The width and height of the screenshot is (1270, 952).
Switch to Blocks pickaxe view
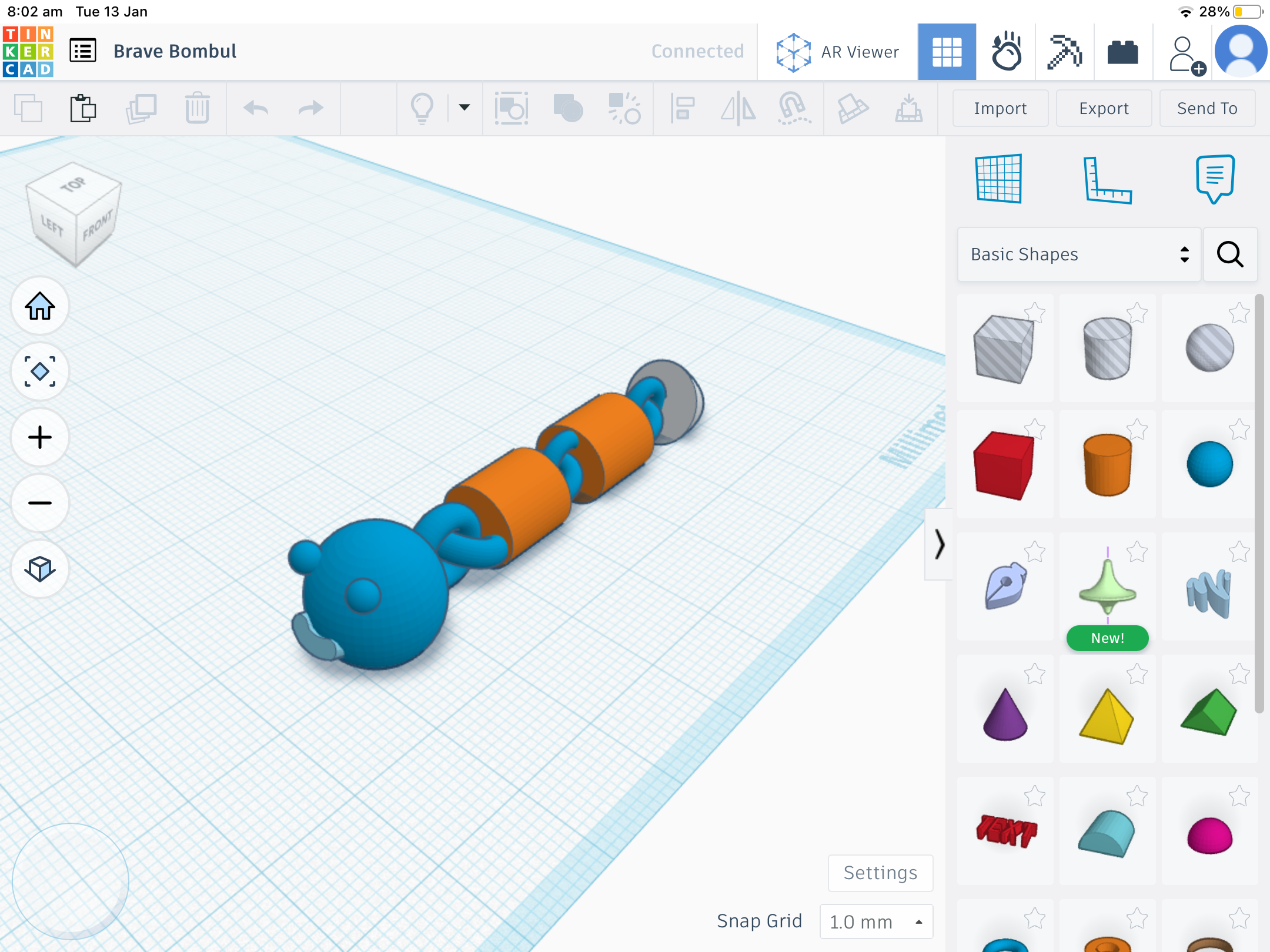(1065, 52)
